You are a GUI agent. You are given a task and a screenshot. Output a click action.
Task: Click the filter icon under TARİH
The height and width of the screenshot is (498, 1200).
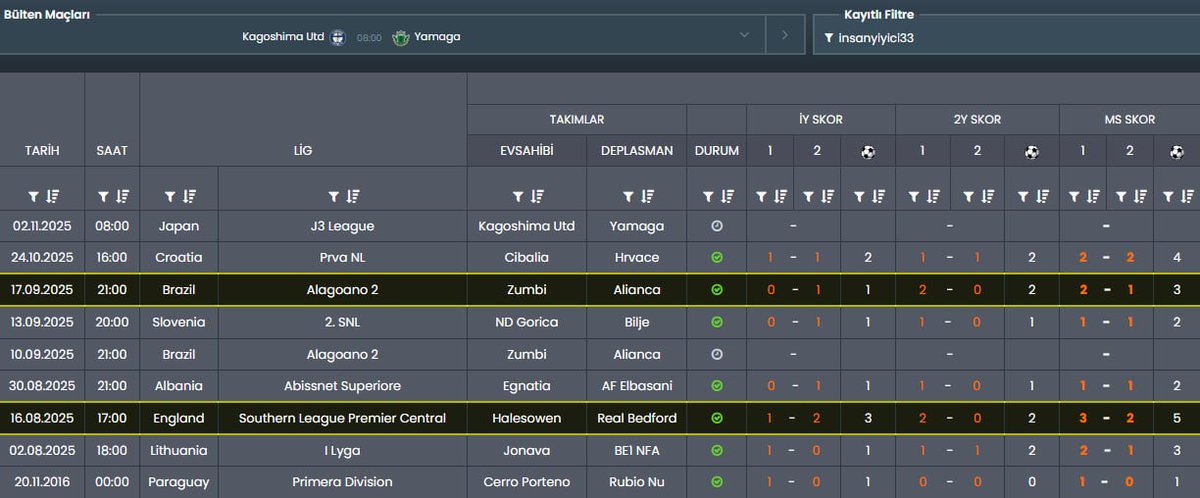[x=33, y=196]
